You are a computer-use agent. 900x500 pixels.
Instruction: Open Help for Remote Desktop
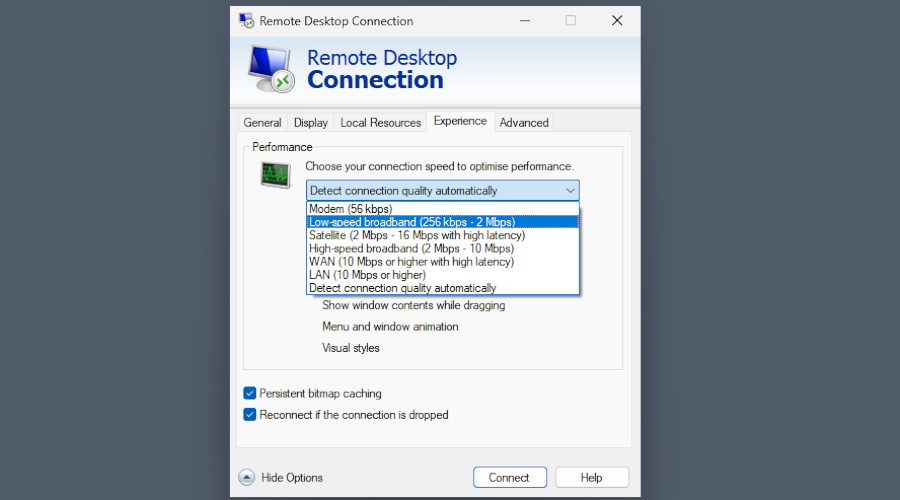point(592,478)
